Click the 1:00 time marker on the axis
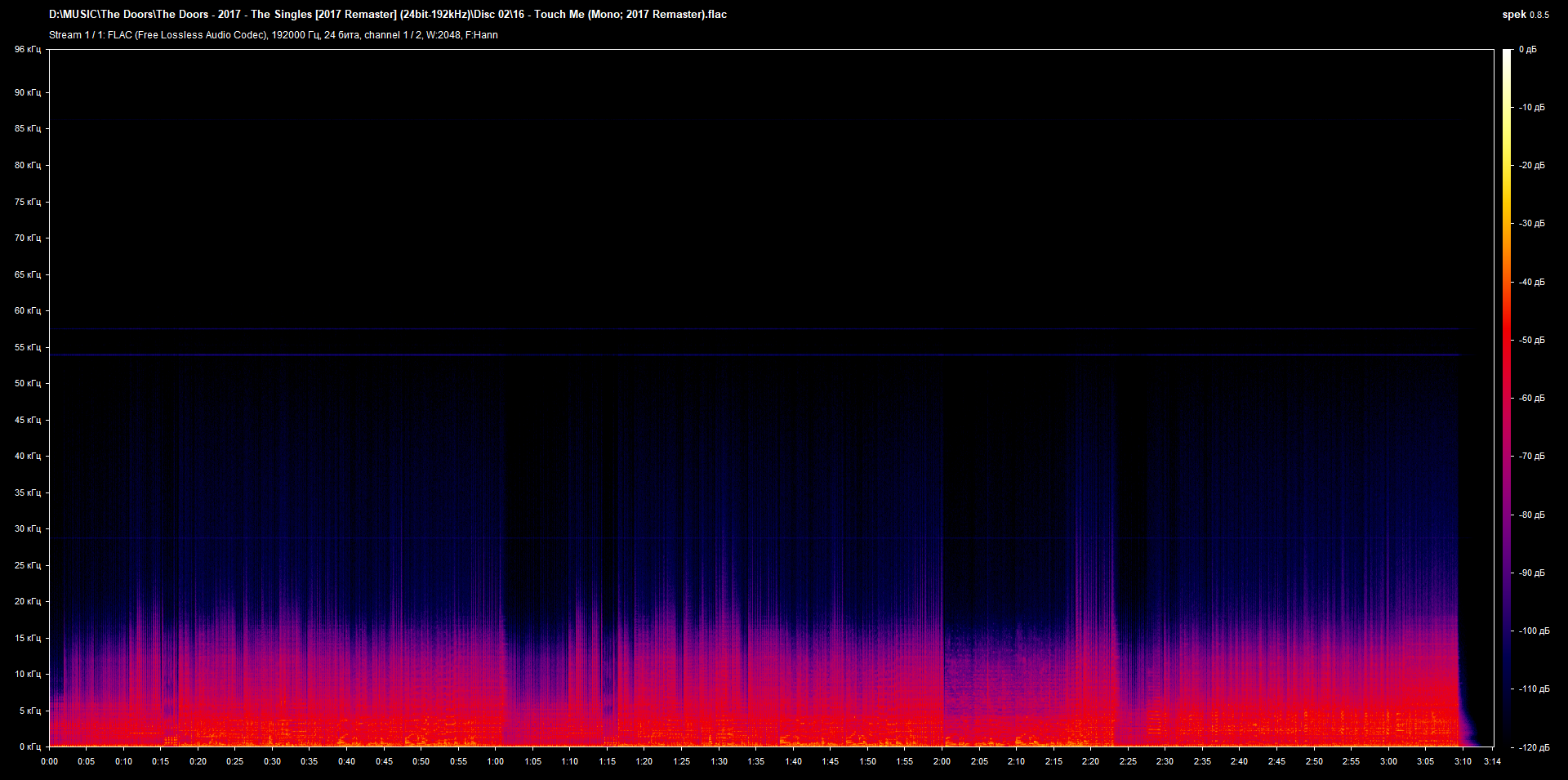Viewport: 1568px width, 780px height. pos(495,761)
